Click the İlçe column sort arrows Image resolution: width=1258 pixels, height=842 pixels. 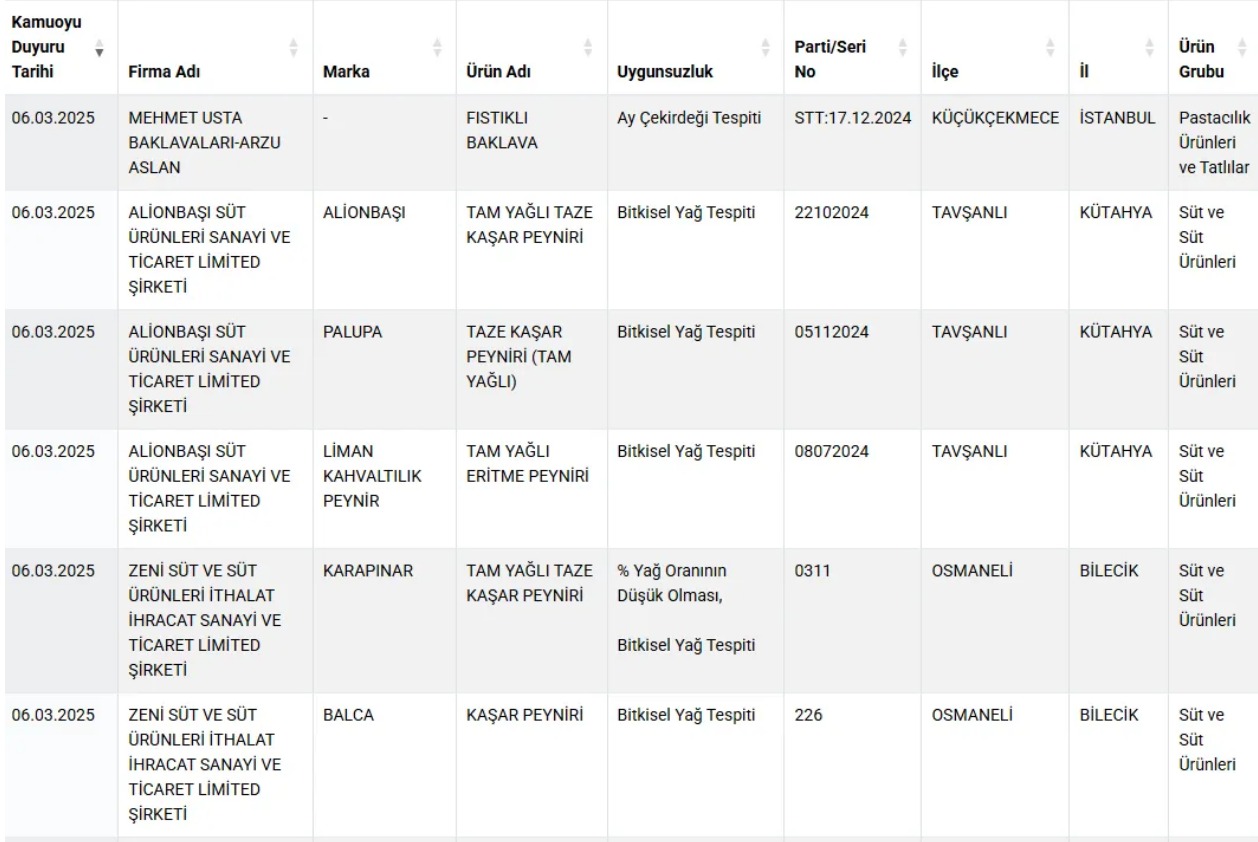tap(1050, 47)
